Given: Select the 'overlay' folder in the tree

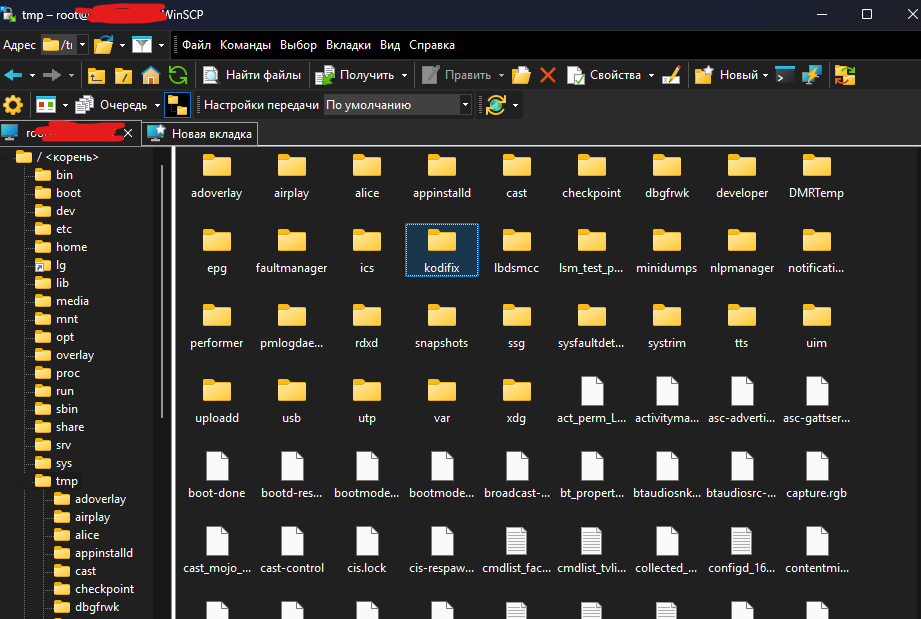Looking at the screenshot, I should click(x=74, y=355).
